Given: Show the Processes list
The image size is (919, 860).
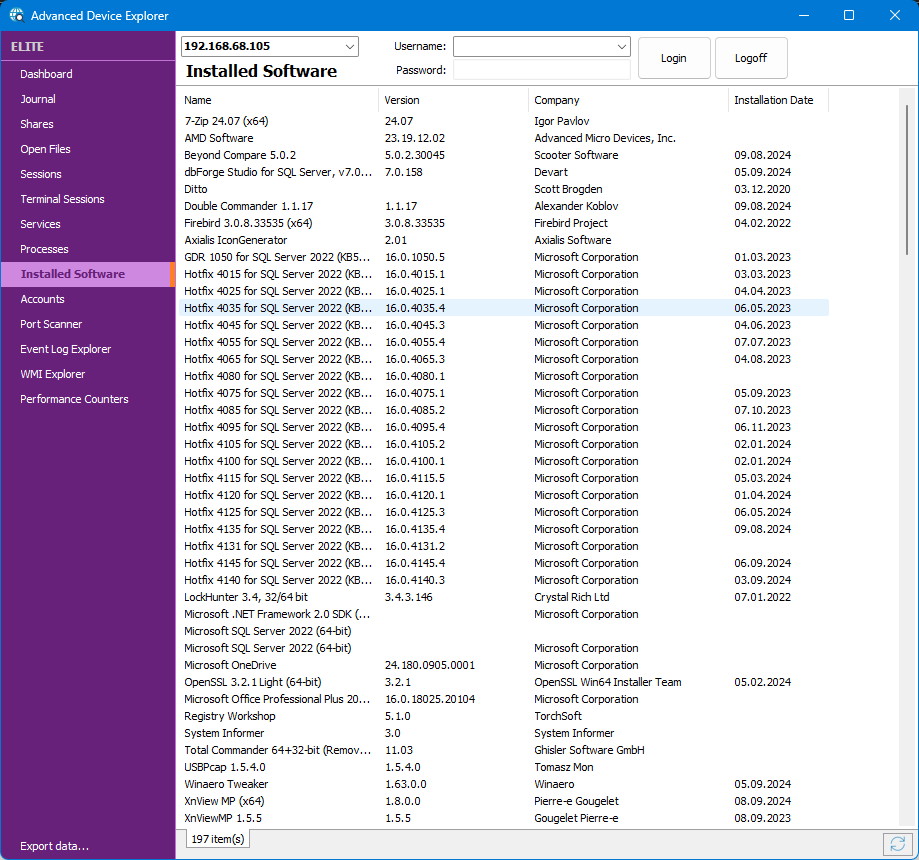Looking at the screenshot, I should pos(88,249).
